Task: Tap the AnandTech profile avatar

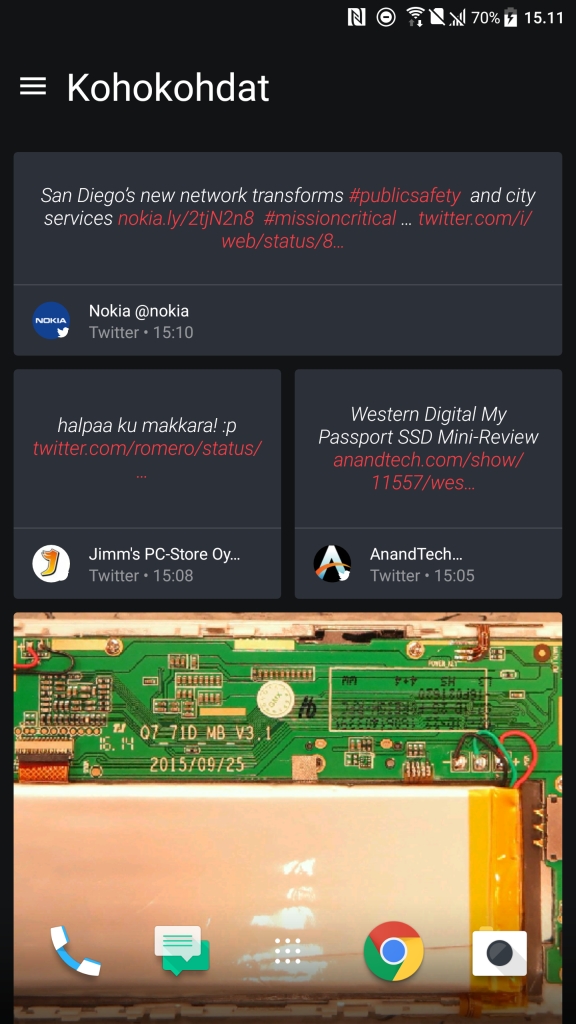Action: pyautogui.click(x=332, y=564)
